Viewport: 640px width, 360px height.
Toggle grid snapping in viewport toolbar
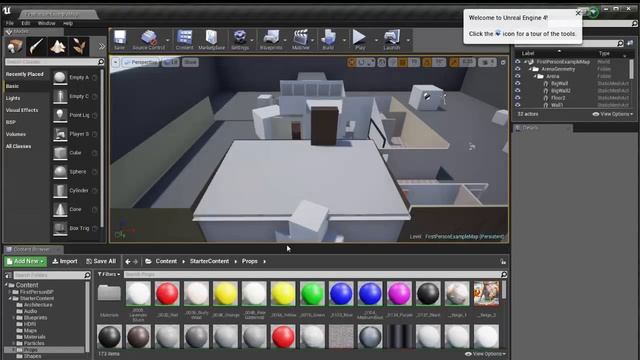point(403,62)
